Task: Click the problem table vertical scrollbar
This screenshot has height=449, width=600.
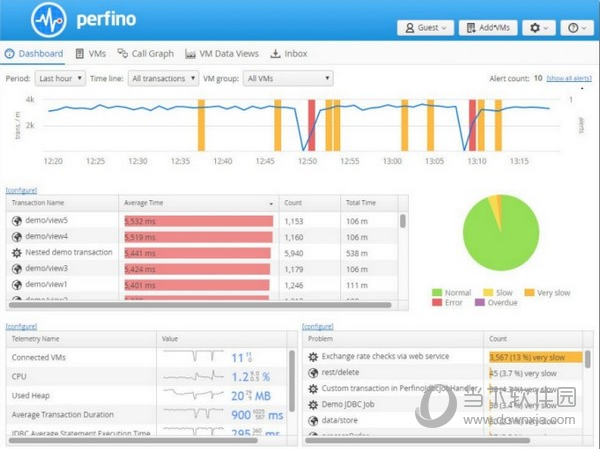Action: pyautogui.click(x=588, y=359)
